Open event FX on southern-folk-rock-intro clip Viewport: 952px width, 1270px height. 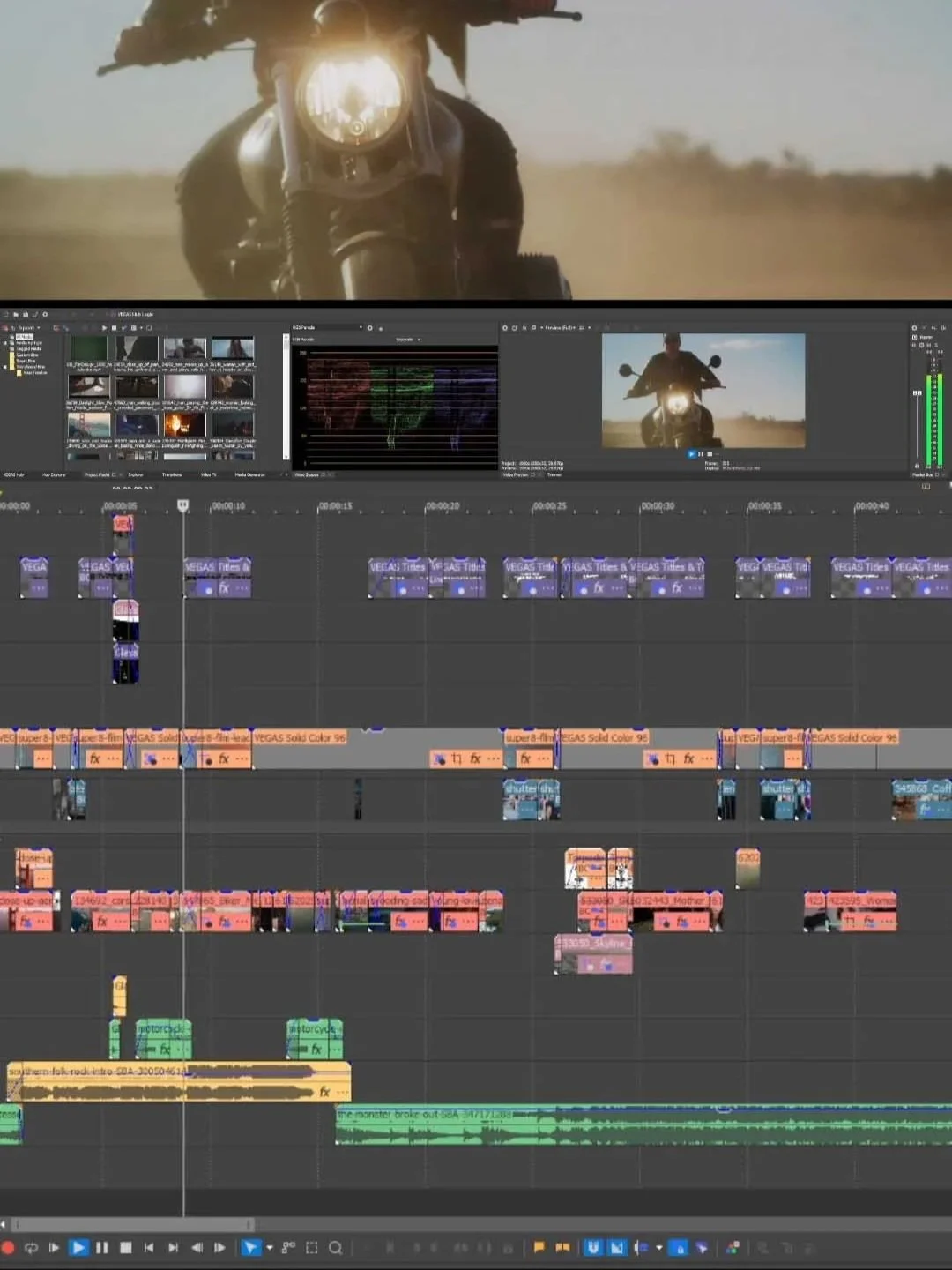[x=324, y=1092]
